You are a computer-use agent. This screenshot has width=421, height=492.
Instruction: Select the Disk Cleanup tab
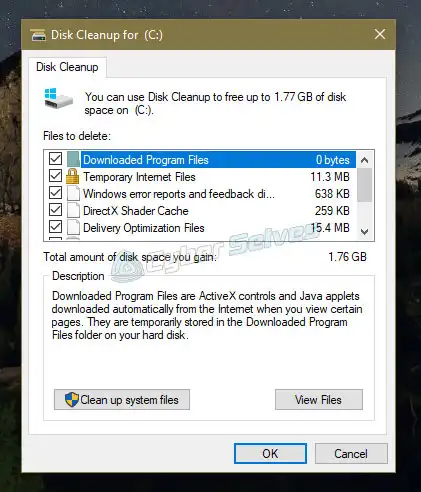click(67, 67)
